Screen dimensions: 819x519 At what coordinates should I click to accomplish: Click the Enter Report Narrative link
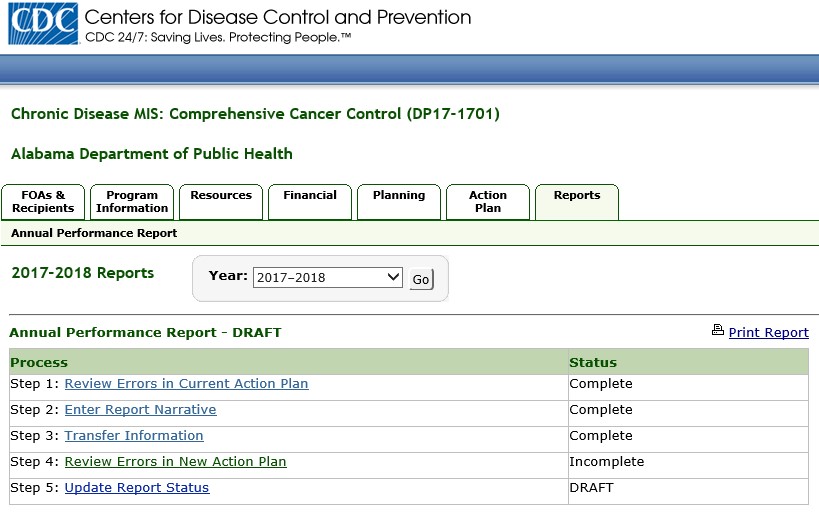point(140,410)
